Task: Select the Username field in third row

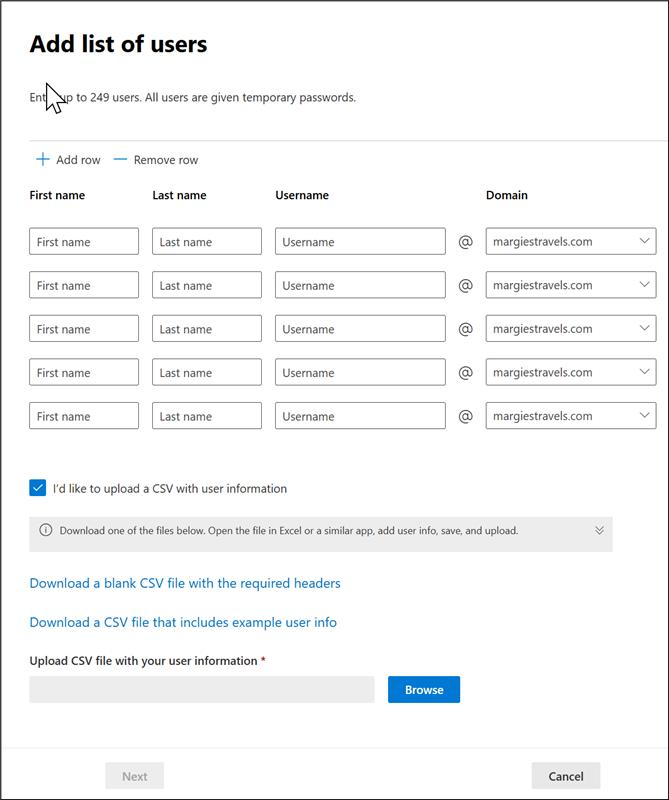Action: click(x=360, y=329)
